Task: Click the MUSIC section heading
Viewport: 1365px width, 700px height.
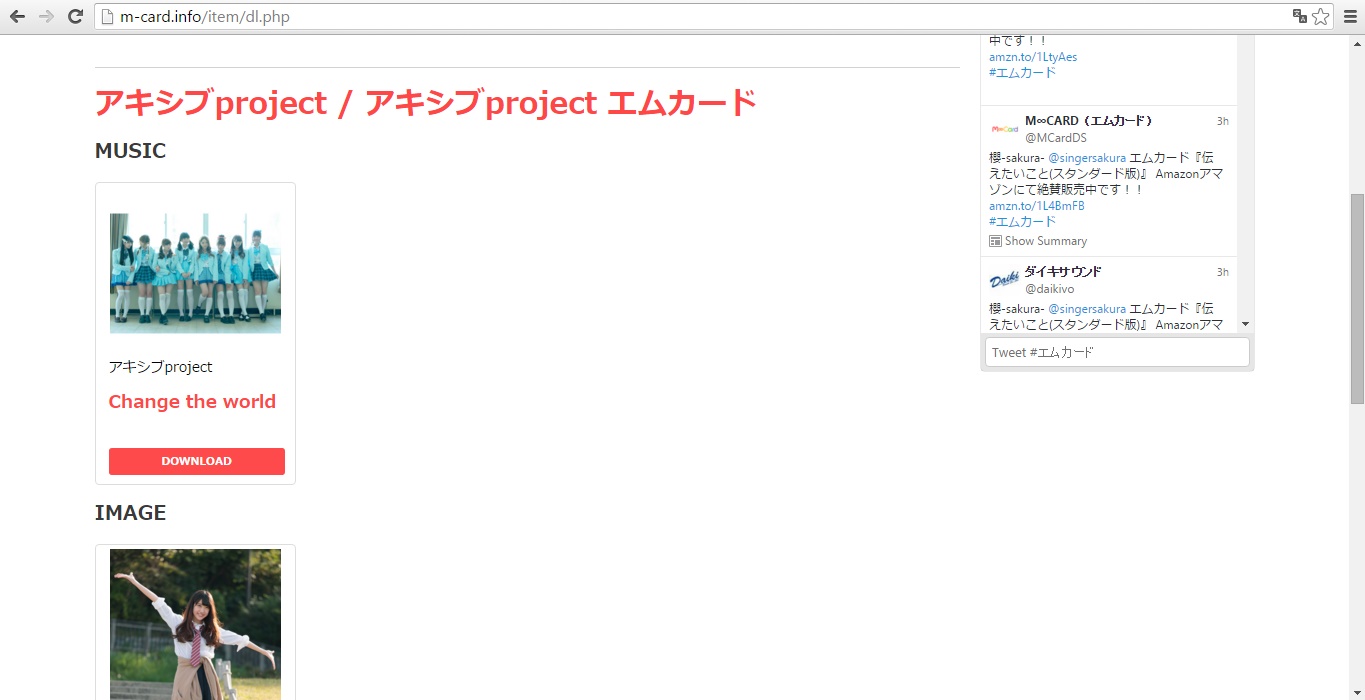Action: pyautogui.click(x=130, y=151)
